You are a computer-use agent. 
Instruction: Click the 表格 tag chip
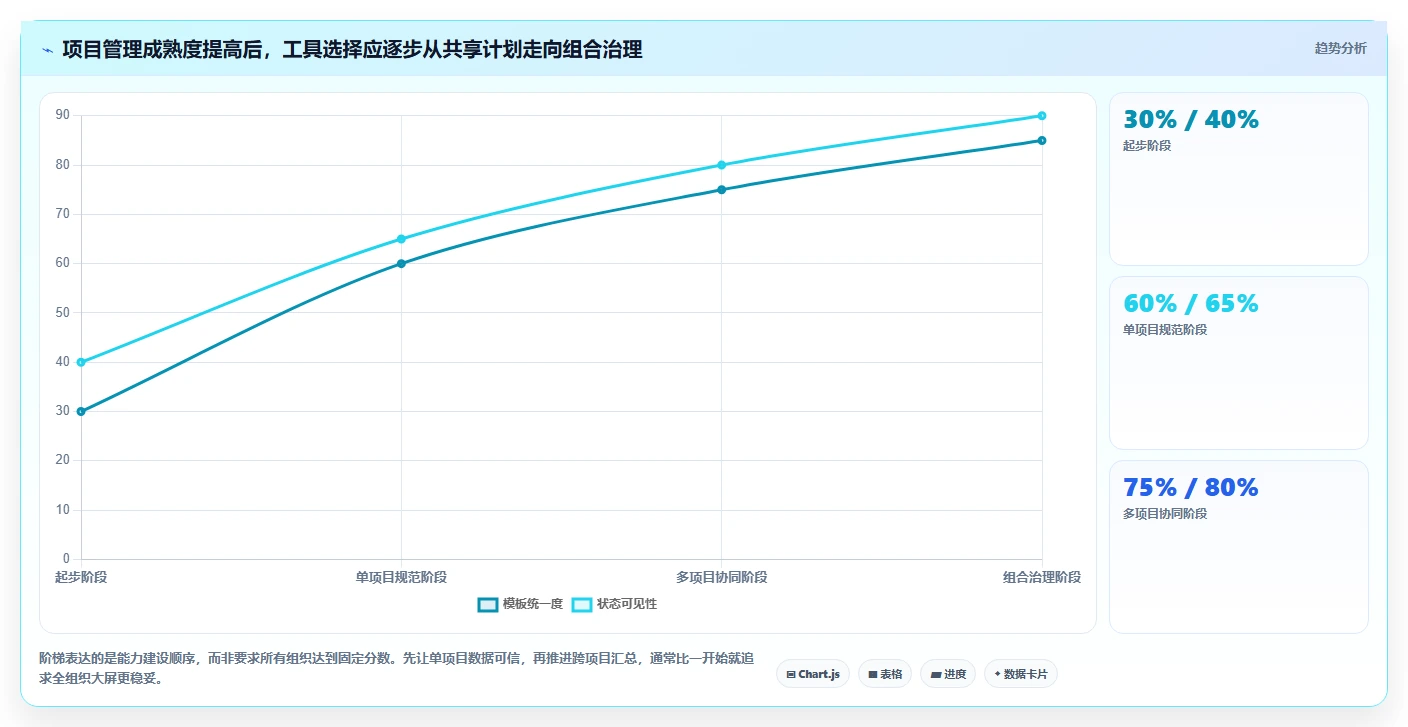[x=885, y=674]
